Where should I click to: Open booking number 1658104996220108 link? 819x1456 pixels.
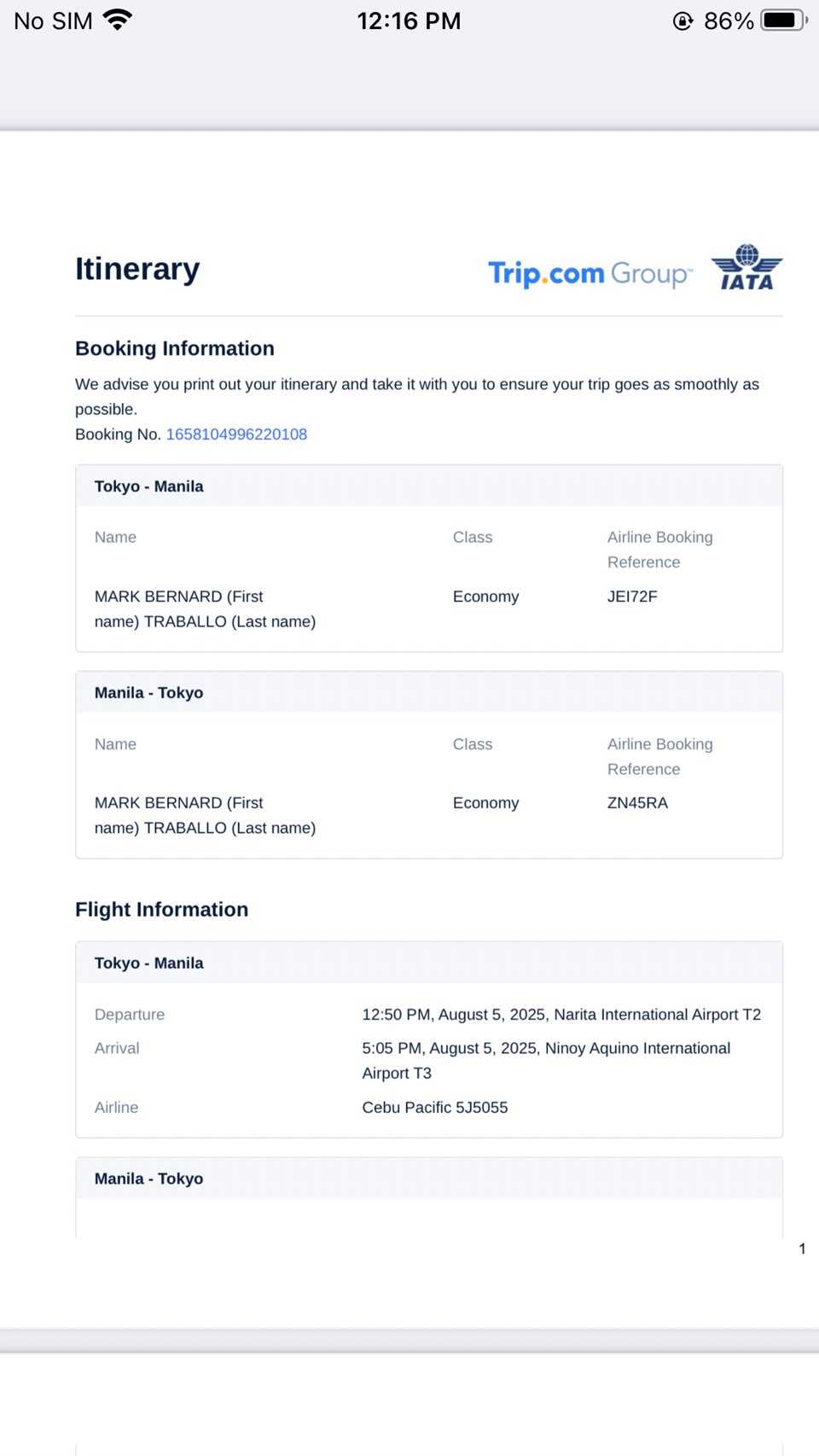(x=236, y=434)
